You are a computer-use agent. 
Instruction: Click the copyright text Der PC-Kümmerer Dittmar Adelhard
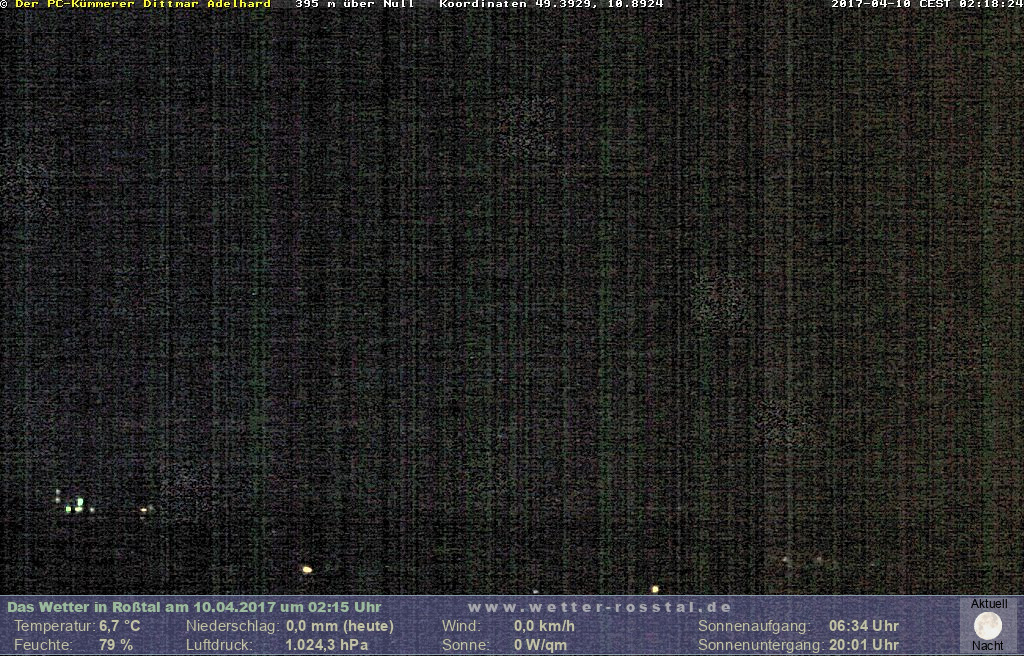coord(142,5)
